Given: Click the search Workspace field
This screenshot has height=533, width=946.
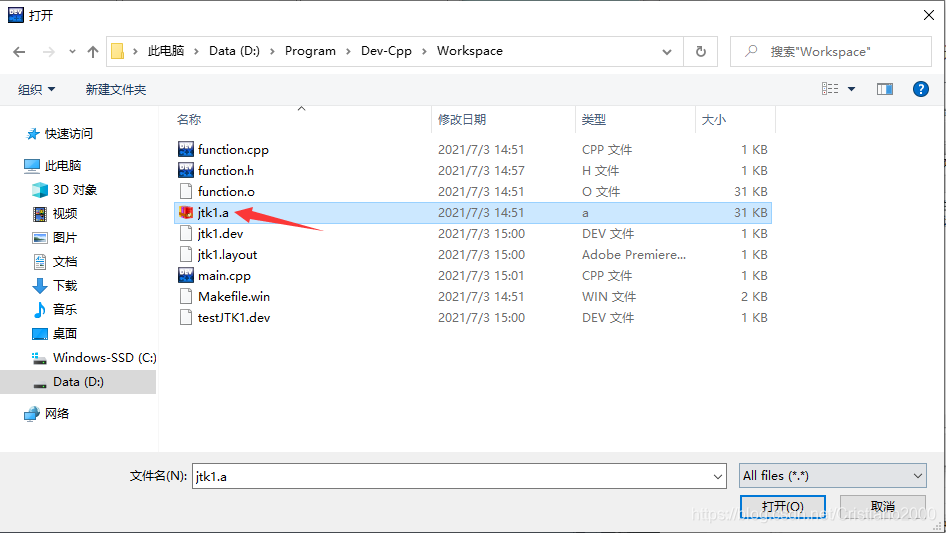Looking at the screenshot, I should [x=831, y=52].
